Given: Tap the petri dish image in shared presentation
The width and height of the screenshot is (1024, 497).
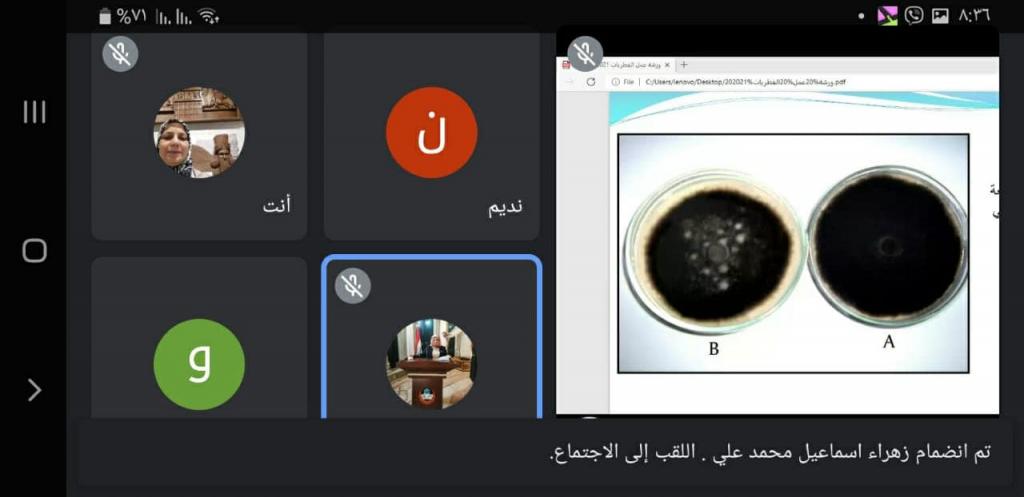Looking at the screenshot, I should click(x=793, y=253).
